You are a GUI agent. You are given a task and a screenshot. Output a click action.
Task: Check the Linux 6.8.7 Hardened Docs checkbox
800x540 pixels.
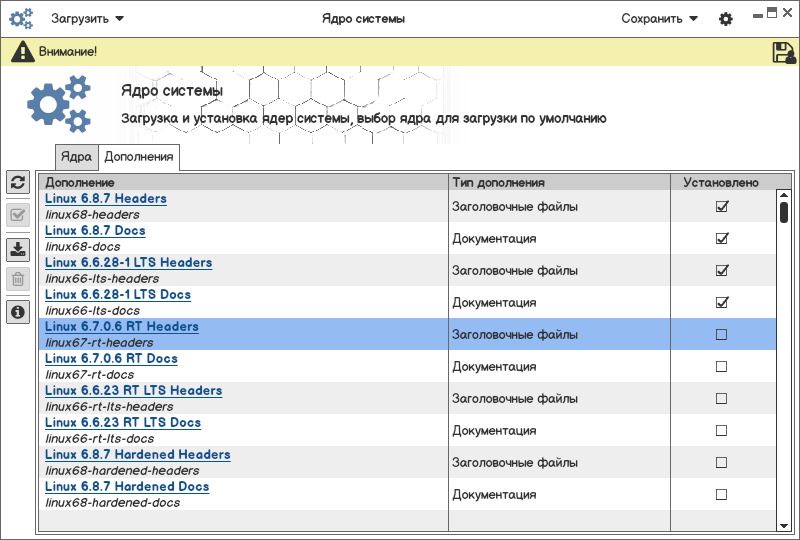coord(721,495)
